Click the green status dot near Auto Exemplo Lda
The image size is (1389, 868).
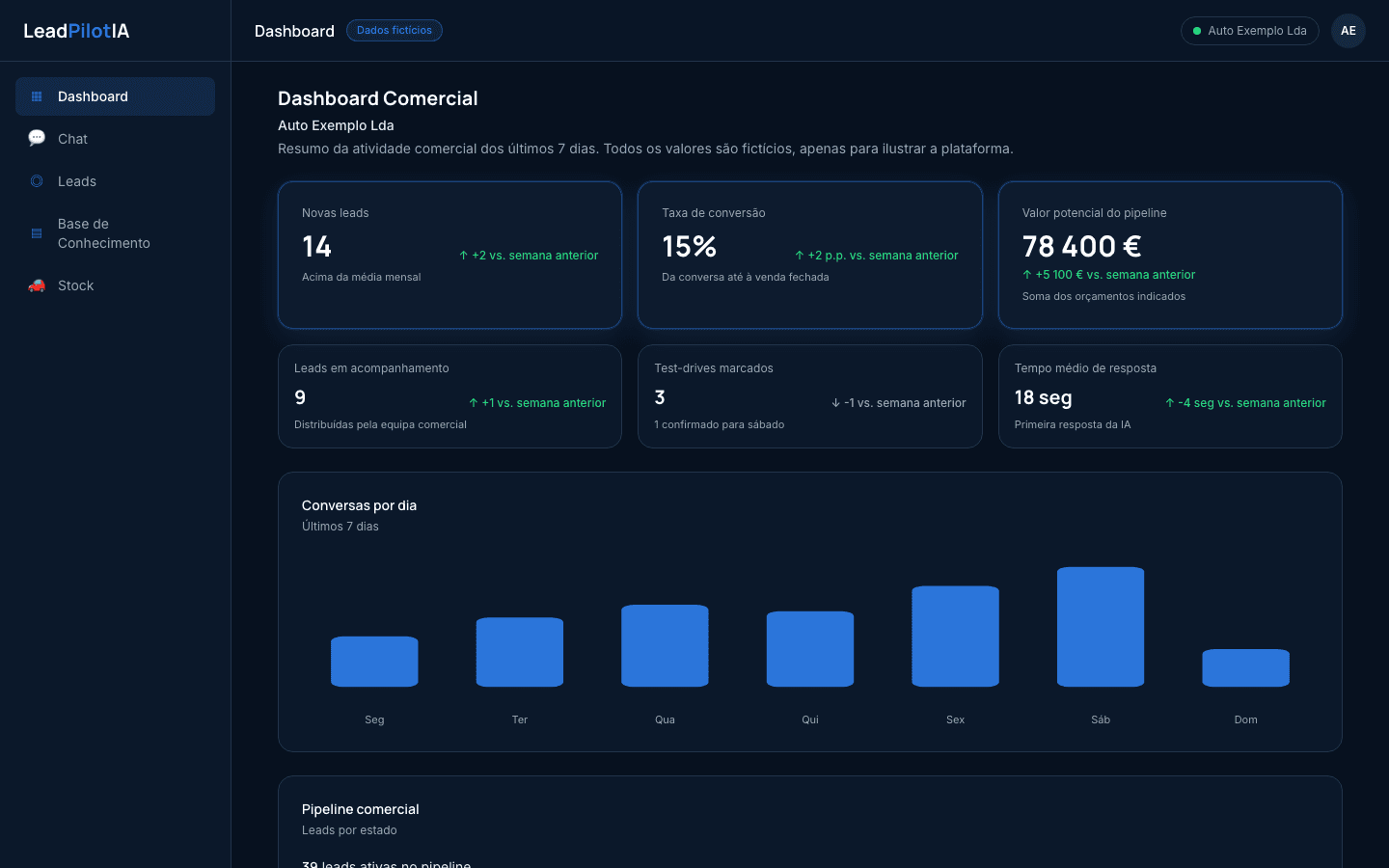point(1197,31)
